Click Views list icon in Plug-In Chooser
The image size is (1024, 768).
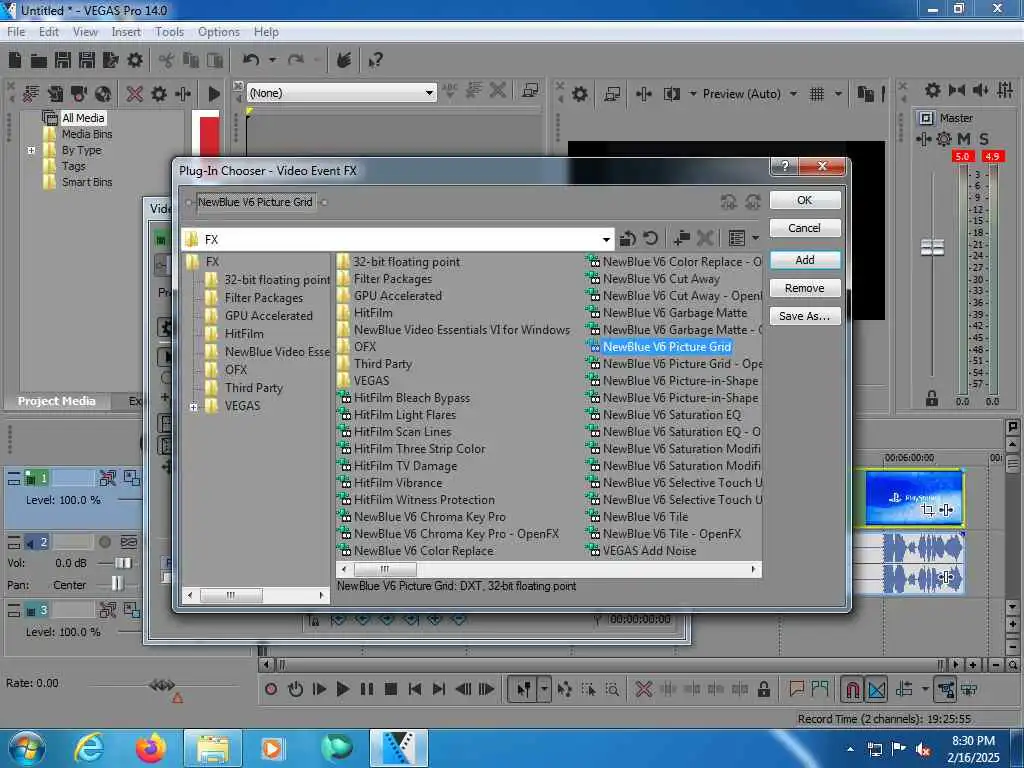pos(737,239)
